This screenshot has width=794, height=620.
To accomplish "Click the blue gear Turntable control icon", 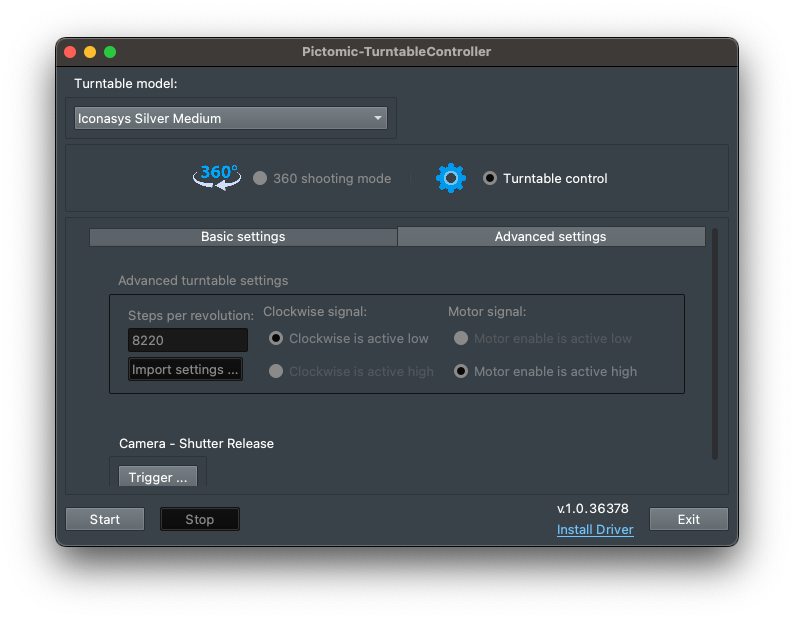I will click(451, 178).
